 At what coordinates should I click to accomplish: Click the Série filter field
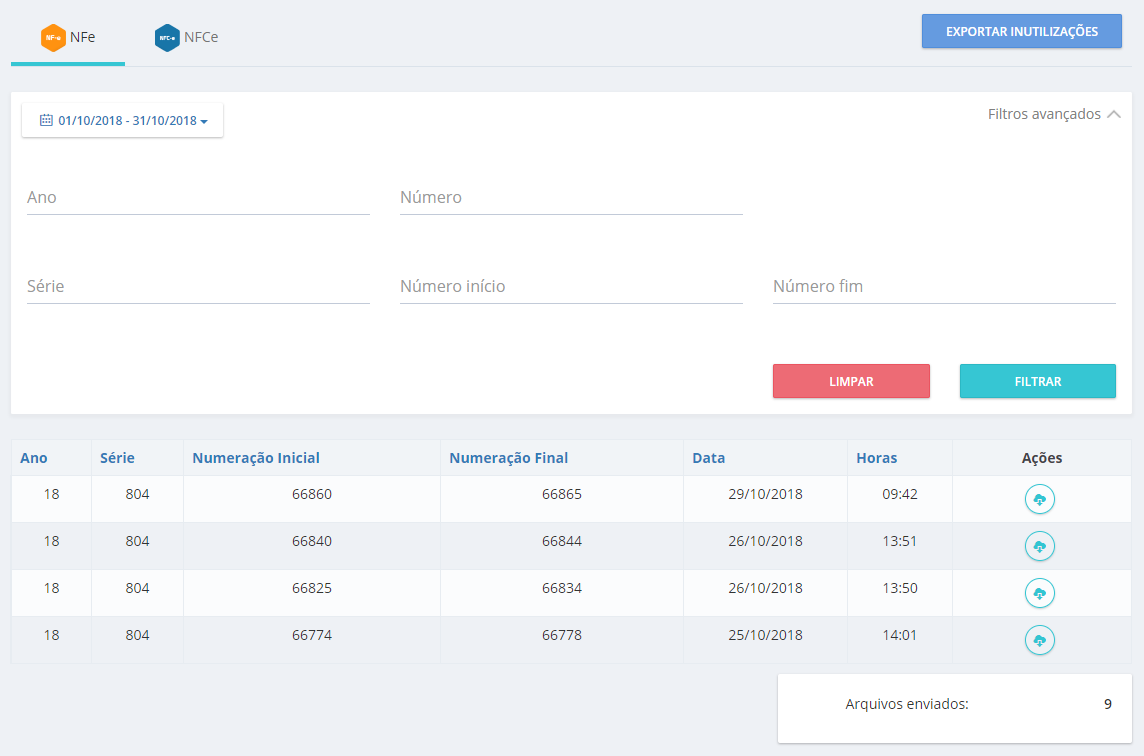[198, 287]
